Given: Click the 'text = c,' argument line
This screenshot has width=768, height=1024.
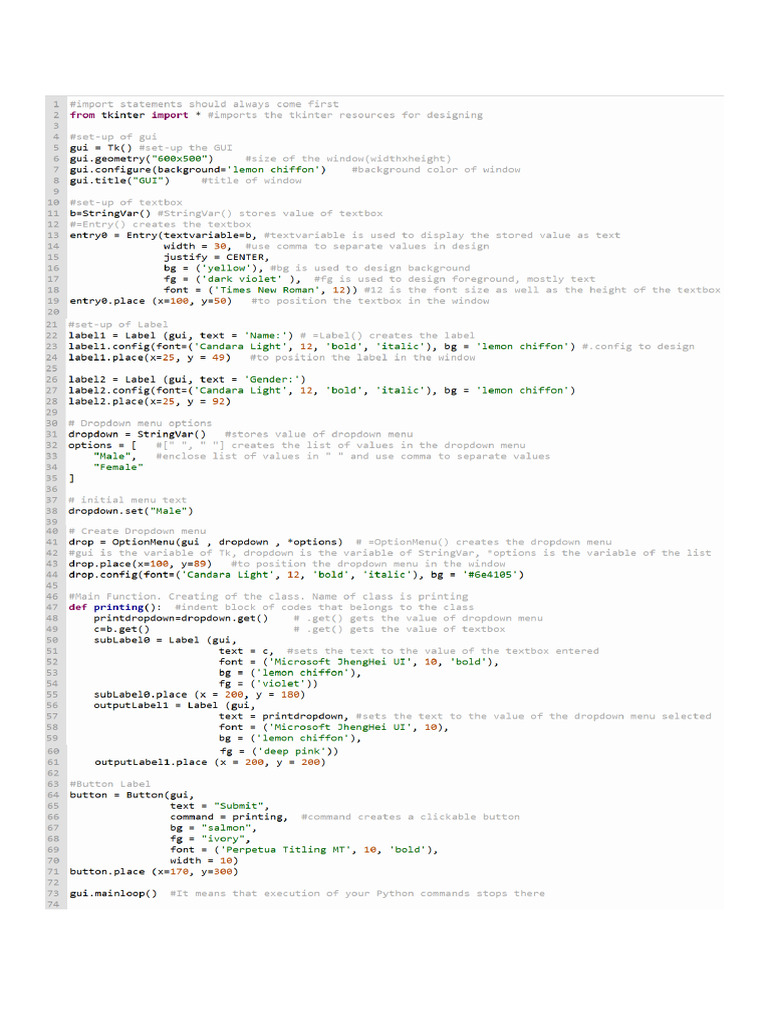Looking at the screenshot, I should pos(247,651).
